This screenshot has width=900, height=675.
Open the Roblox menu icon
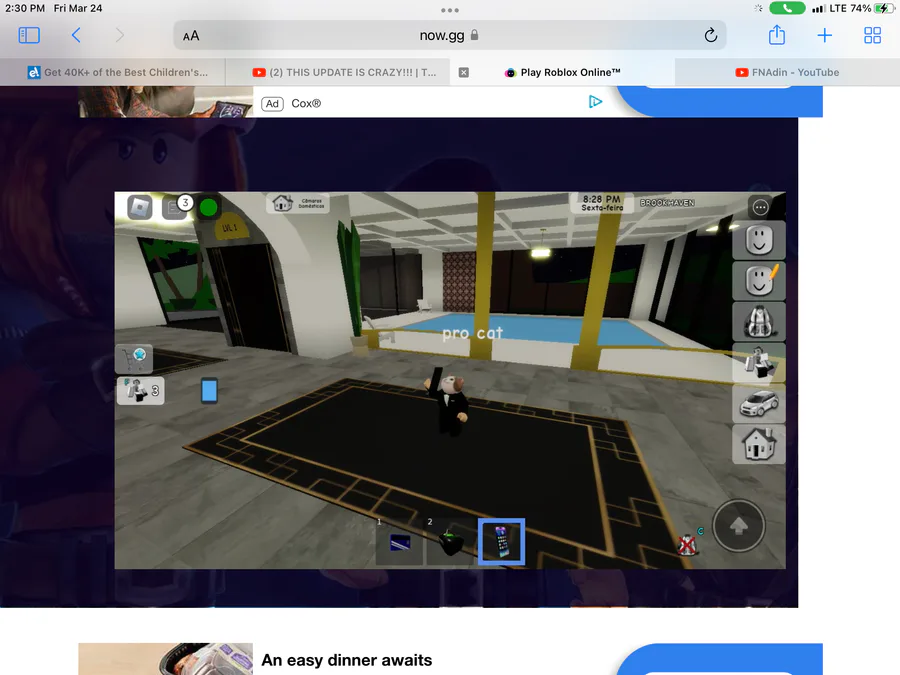pos(140,207)
